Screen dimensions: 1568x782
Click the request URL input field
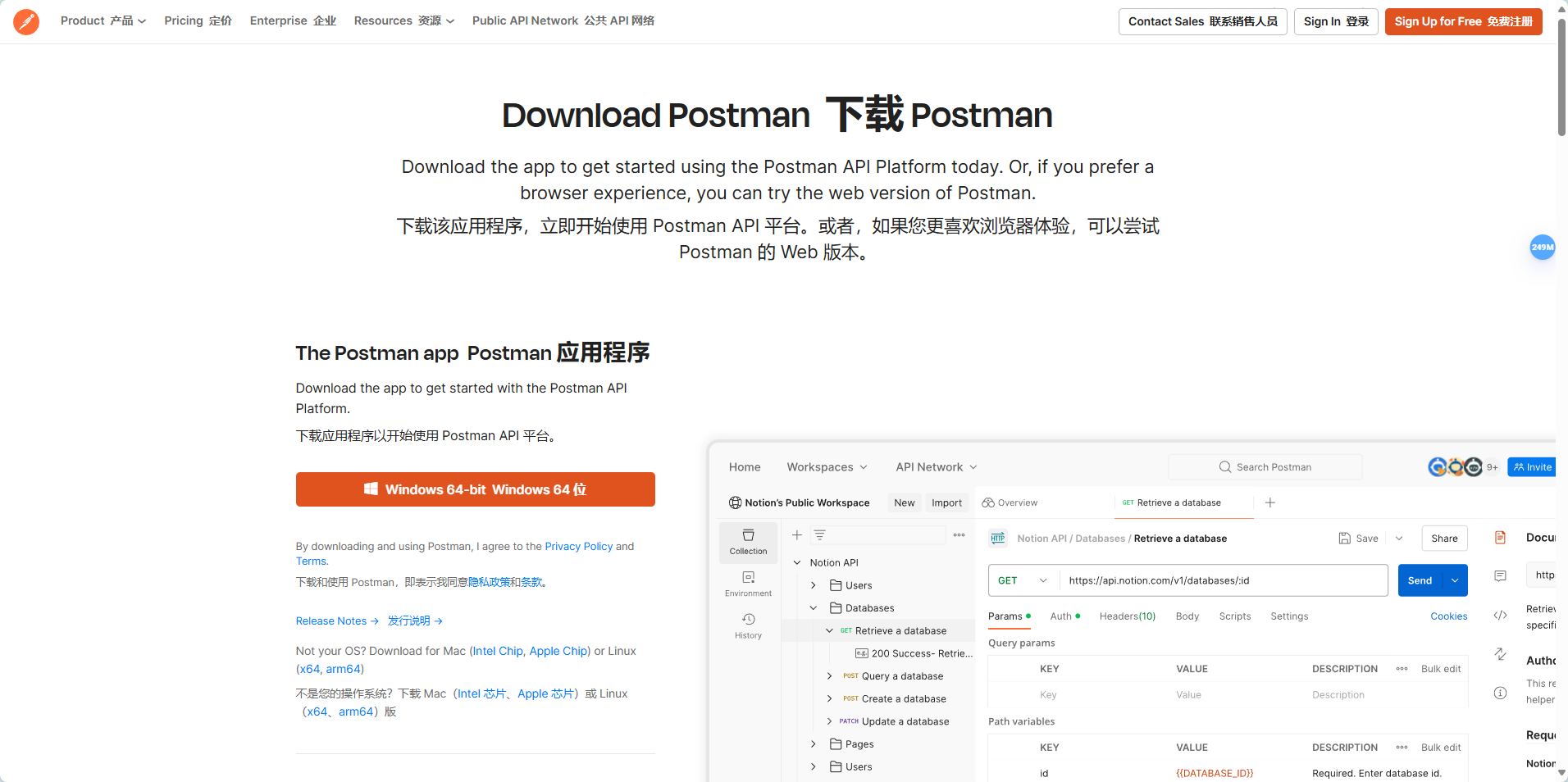tap(1224, 580)
